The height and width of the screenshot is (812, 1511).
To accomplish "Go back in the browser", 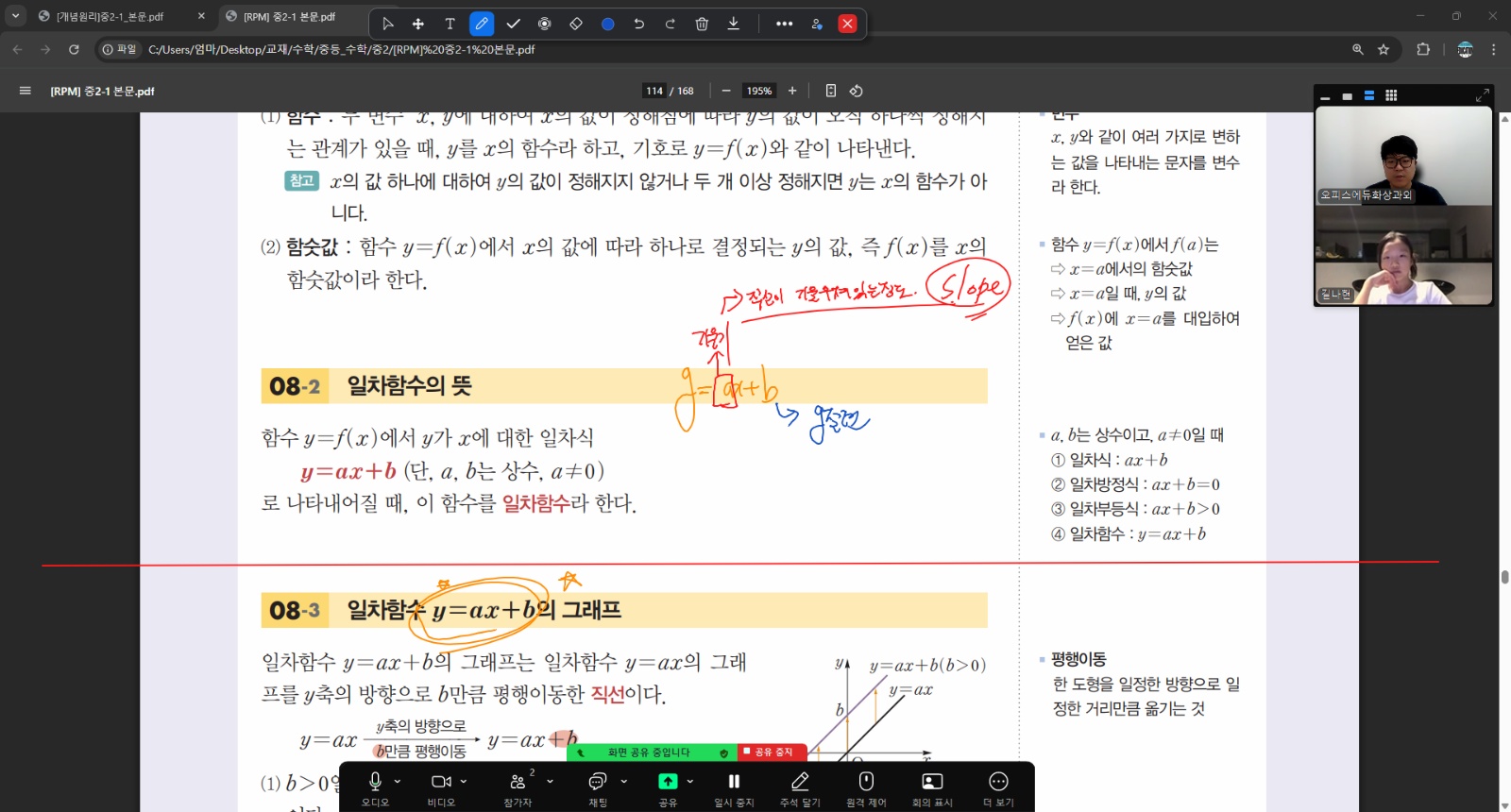I will click(x=18, y=49).
